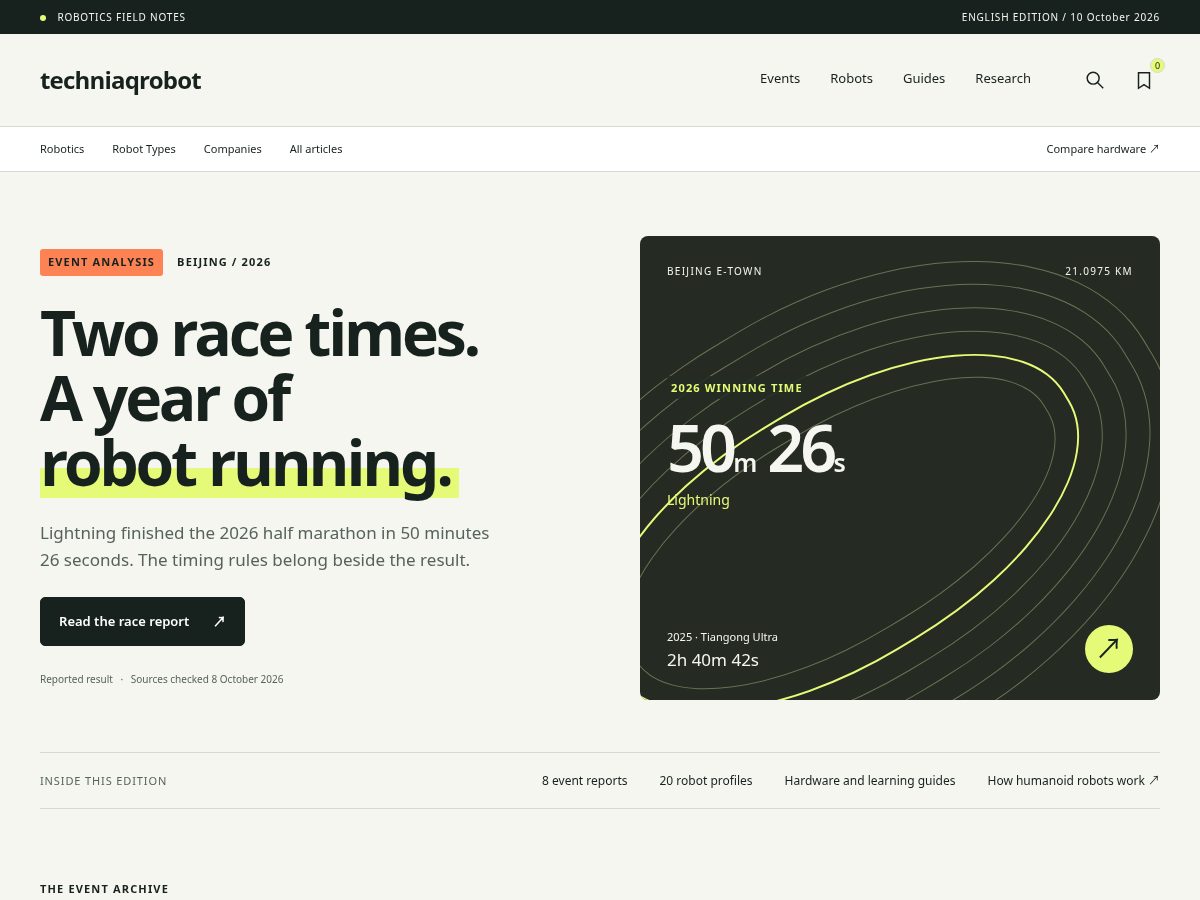1200x900 pixels.
Task: Open the Robots menu item
Action: pyautogui.click(x=851, y=79)
